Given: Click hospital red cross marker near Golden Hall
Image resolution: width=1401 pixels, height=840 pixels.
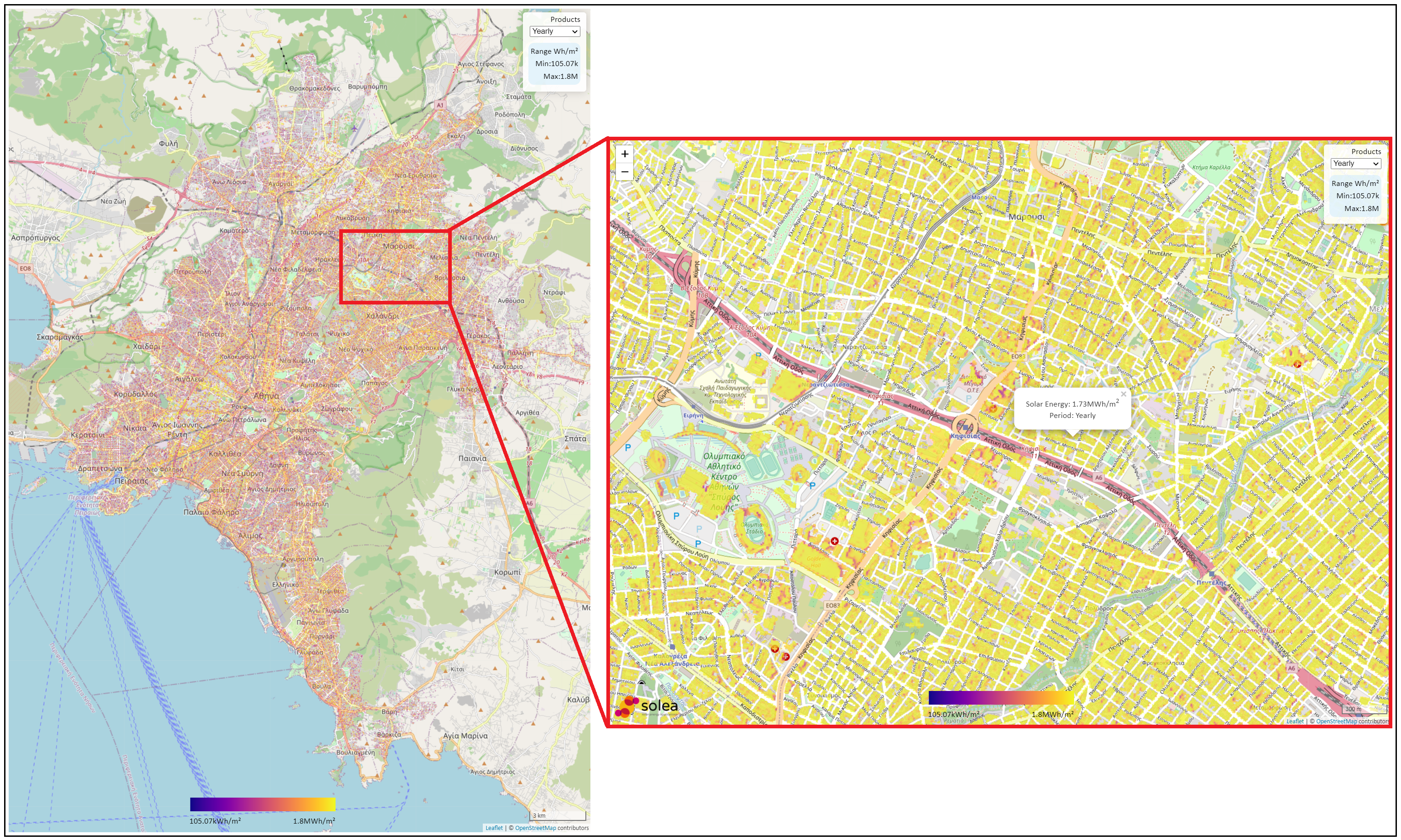Looking at the screenshot, I should 834,541.
